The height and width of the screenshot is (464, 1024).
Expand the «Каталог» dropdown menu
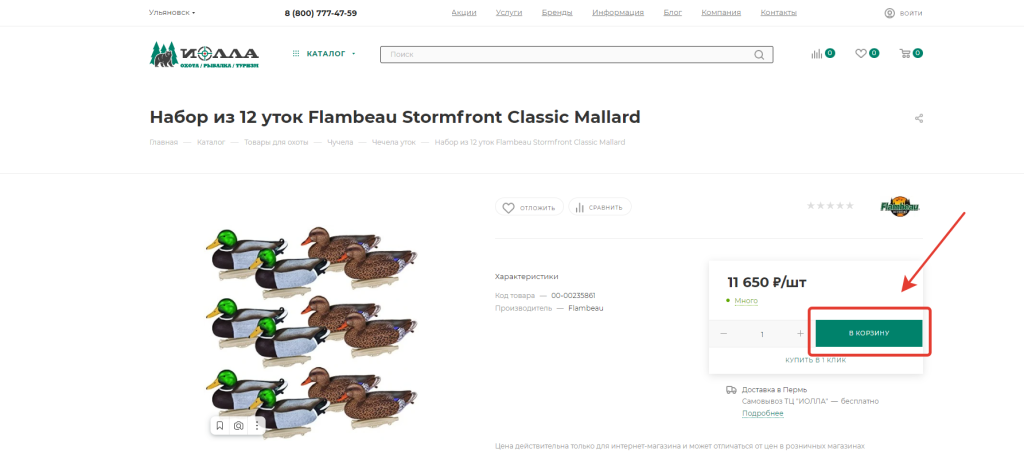coord(324,54)
